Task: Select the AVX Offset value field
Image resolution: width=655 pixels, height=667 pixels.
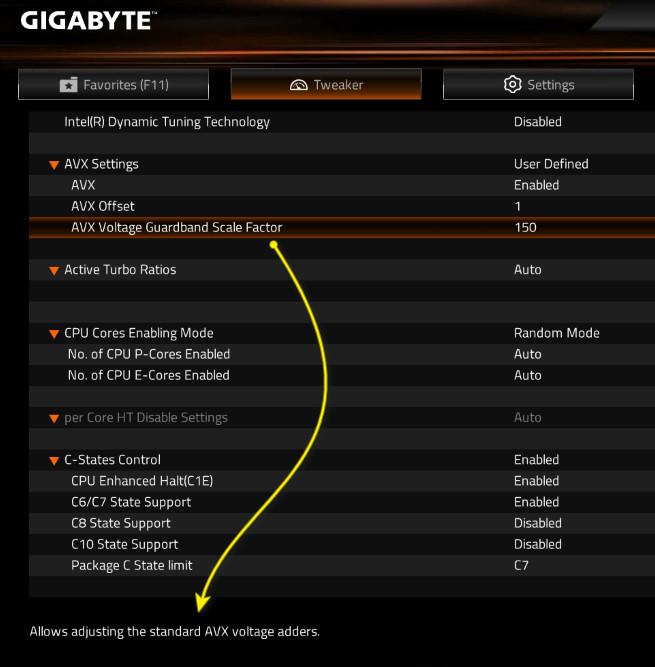Action: 518,206
